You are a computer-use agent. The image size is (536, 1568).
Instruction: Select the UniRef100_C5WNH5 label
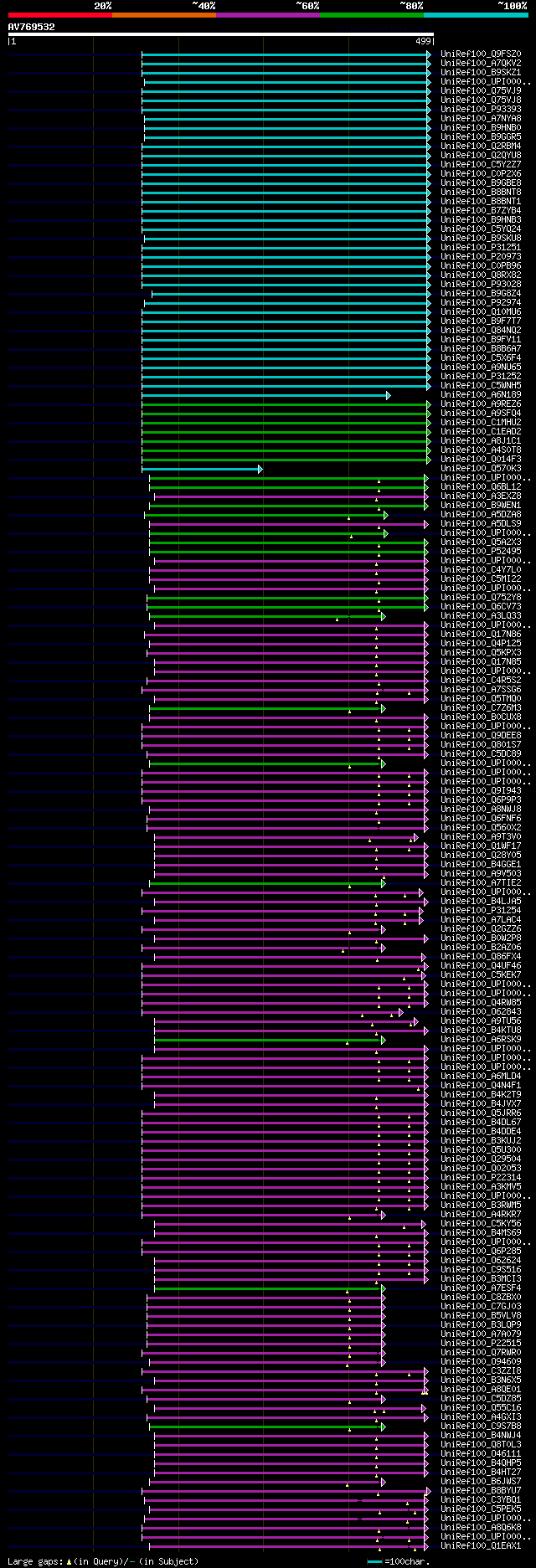point(481,386)
